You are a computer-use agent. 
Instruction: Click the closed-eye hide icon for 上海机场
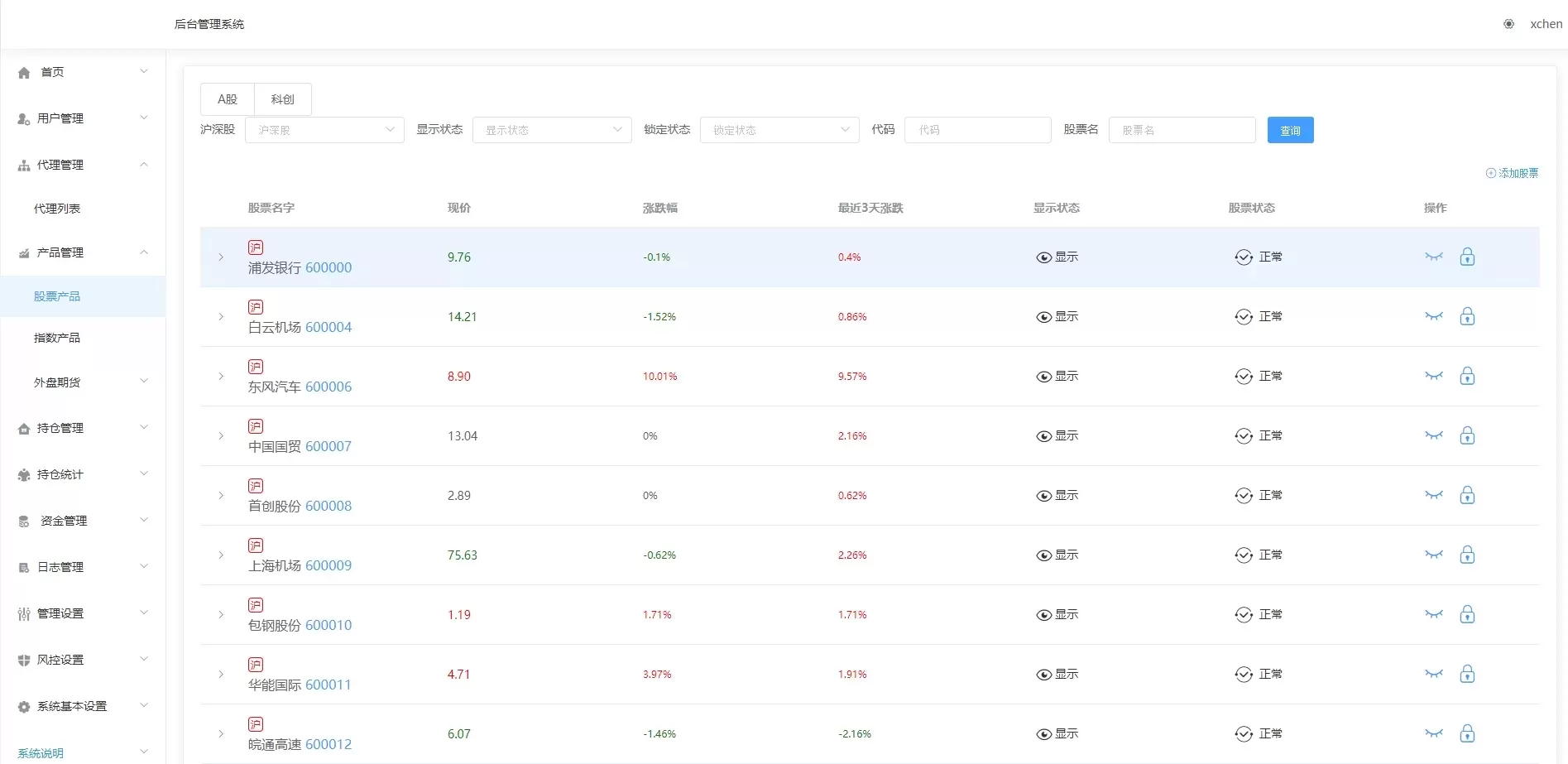point(1434,555)
